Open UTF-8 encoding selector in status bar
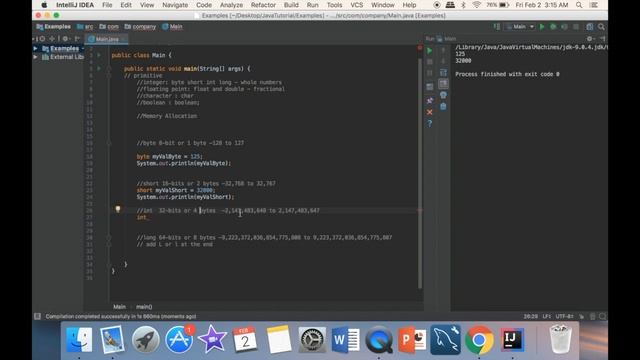The height and width of the screenshot is (360, 640). point(564,316)
